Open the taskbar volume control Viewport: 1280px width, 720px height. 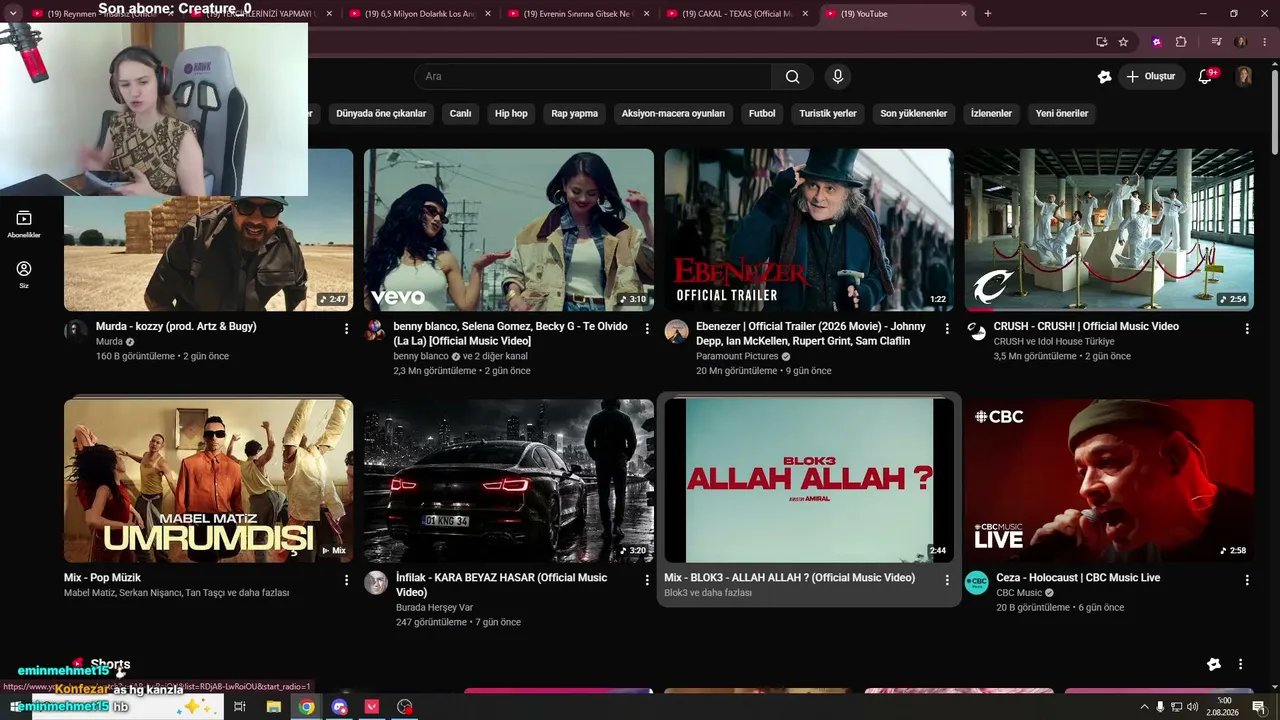(1192, 707)
